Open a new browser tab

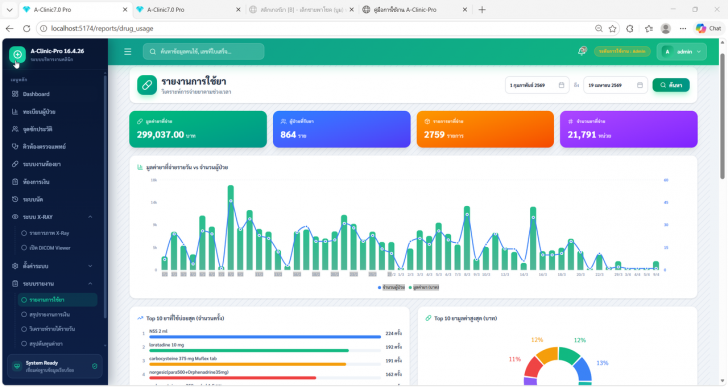(x=482, y=9)
